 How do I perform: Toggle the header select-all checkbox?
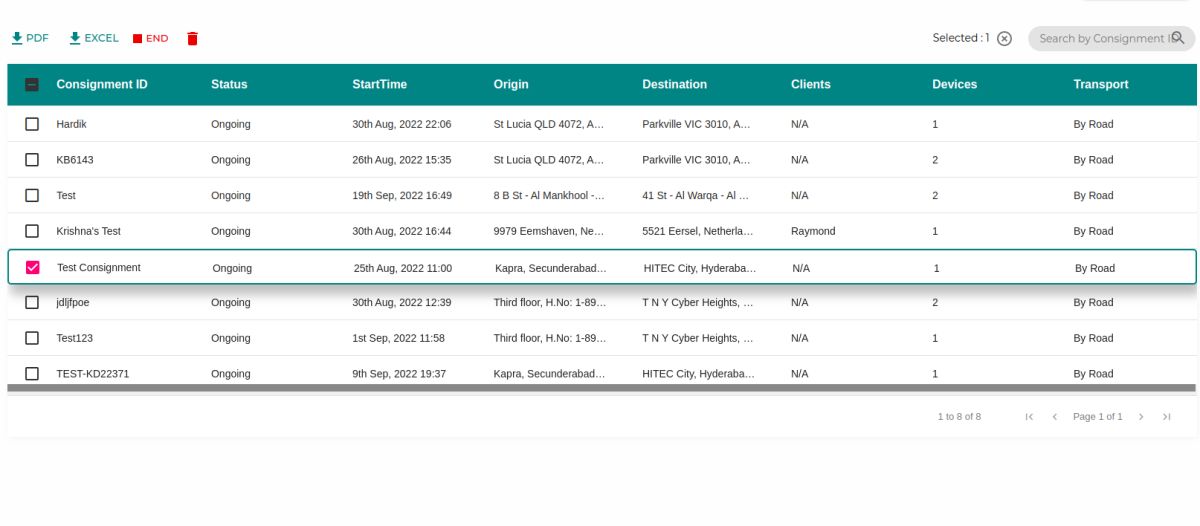[x=32, y=85]
